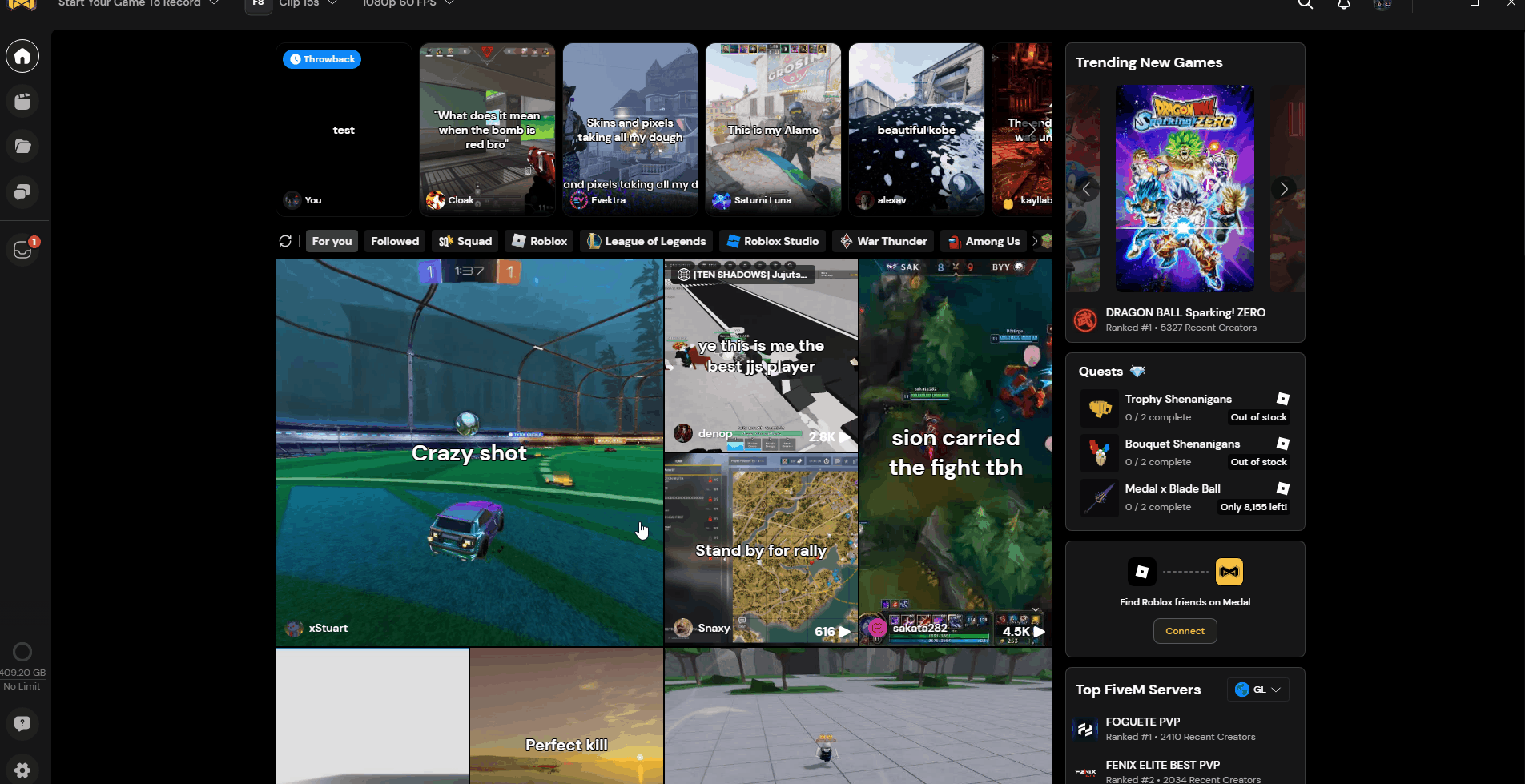The height and width of the screenshot is (784, 1525).
Task: Open the beautiful kobe story
Action: click(916, 130)
